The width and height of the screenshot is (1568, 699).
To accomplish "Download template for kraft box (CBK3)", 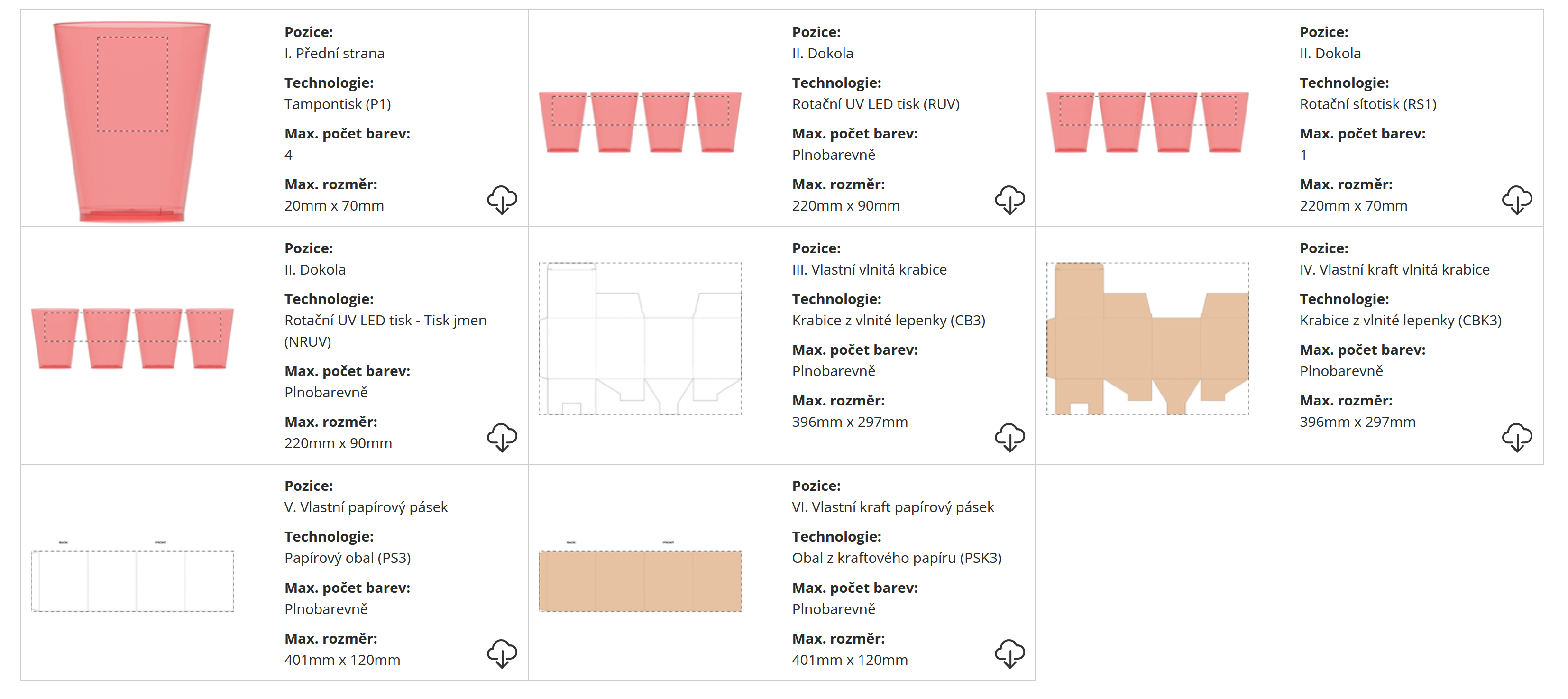I will click(1516, 437).
